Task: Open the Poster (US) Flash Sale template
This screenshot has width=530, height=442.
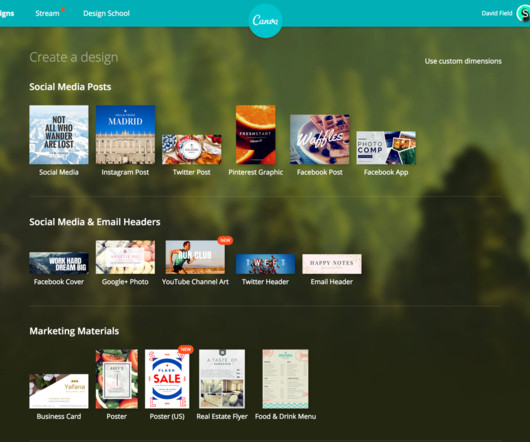Action: (x=167, y=379)
